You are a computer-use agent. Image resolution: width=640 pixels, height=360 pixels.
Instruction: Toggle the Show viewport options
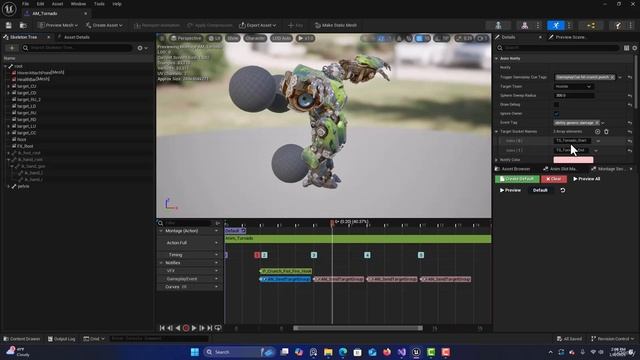pos(233,38)
